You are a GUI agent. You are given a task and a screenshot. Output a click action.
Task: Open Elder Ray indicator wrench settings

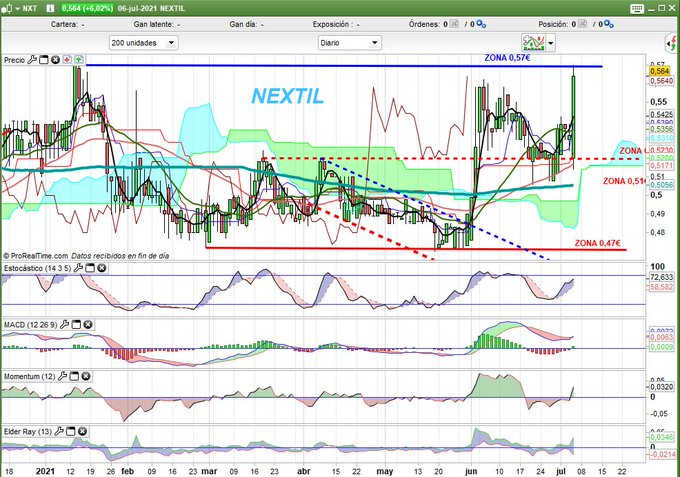pyautogui.click(x=59, y=431)
